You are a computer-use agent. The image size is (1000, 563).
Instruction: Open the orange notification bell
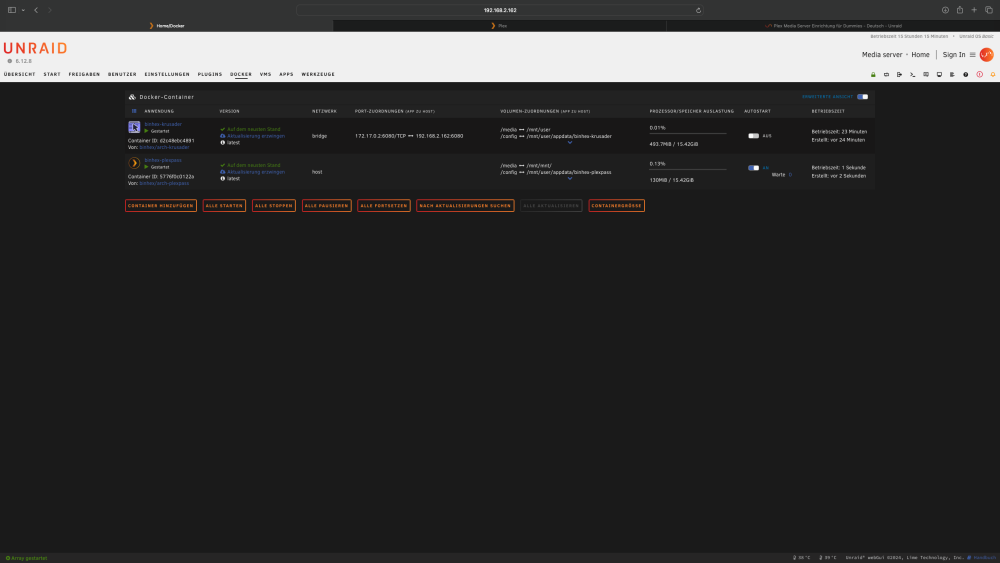click(x=993, y=75)
